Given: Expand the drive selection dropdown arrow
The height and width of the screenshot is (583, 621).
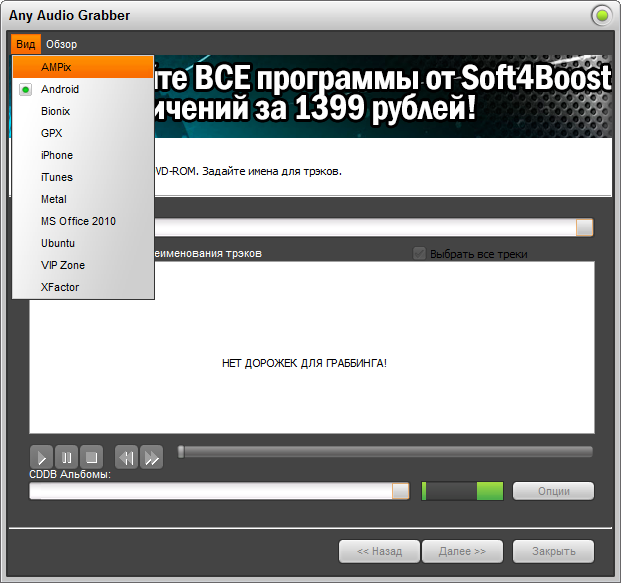Looking at the screenshot, I should tap(585, 227).
